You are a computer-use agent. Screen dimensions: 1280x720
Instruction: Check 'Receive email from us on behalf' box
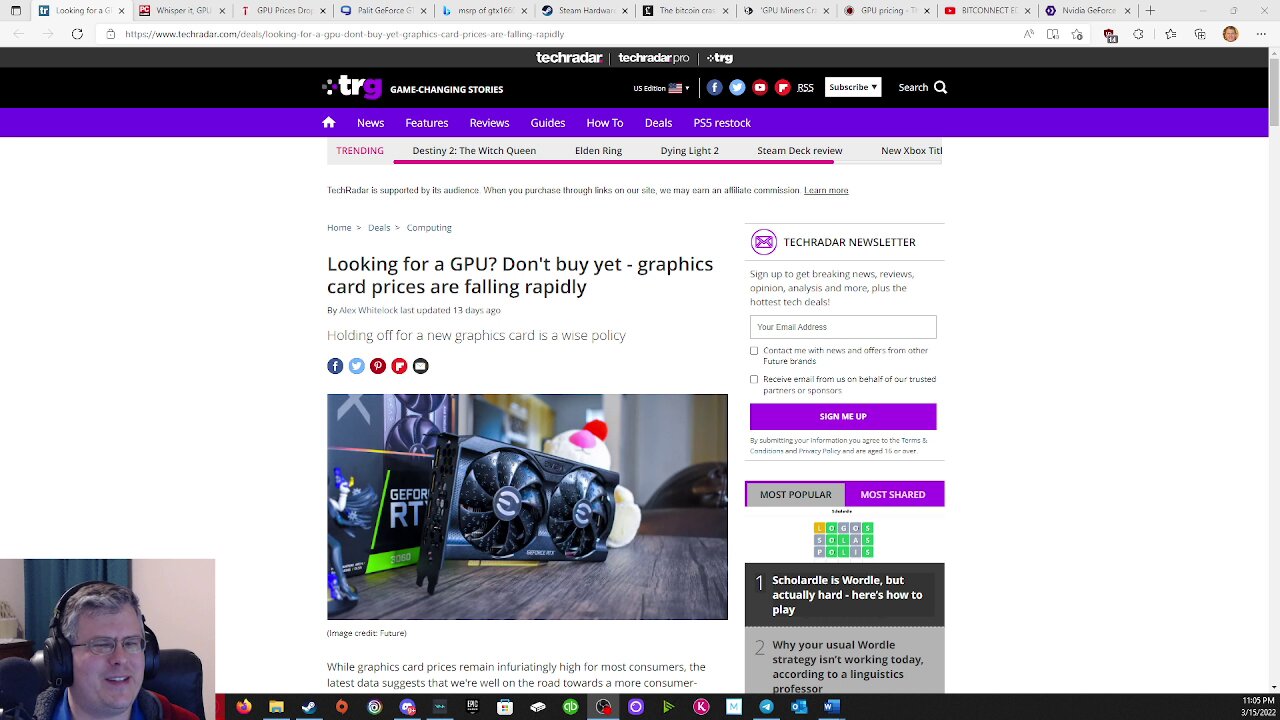pyautogui.click(x=754, y=379)
